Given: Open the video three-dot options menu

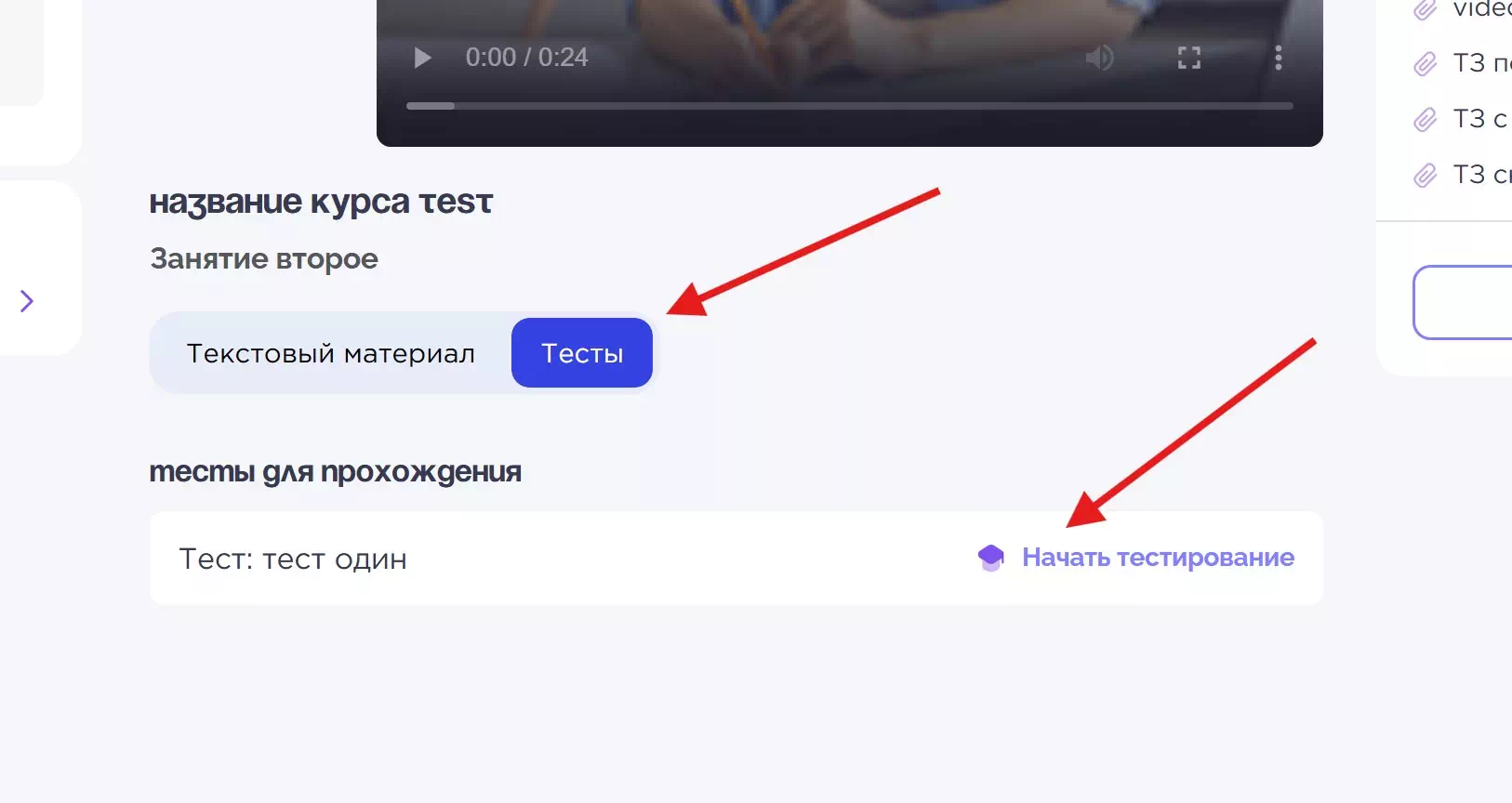Looking at the screenshot, I should pos(1279,58).
